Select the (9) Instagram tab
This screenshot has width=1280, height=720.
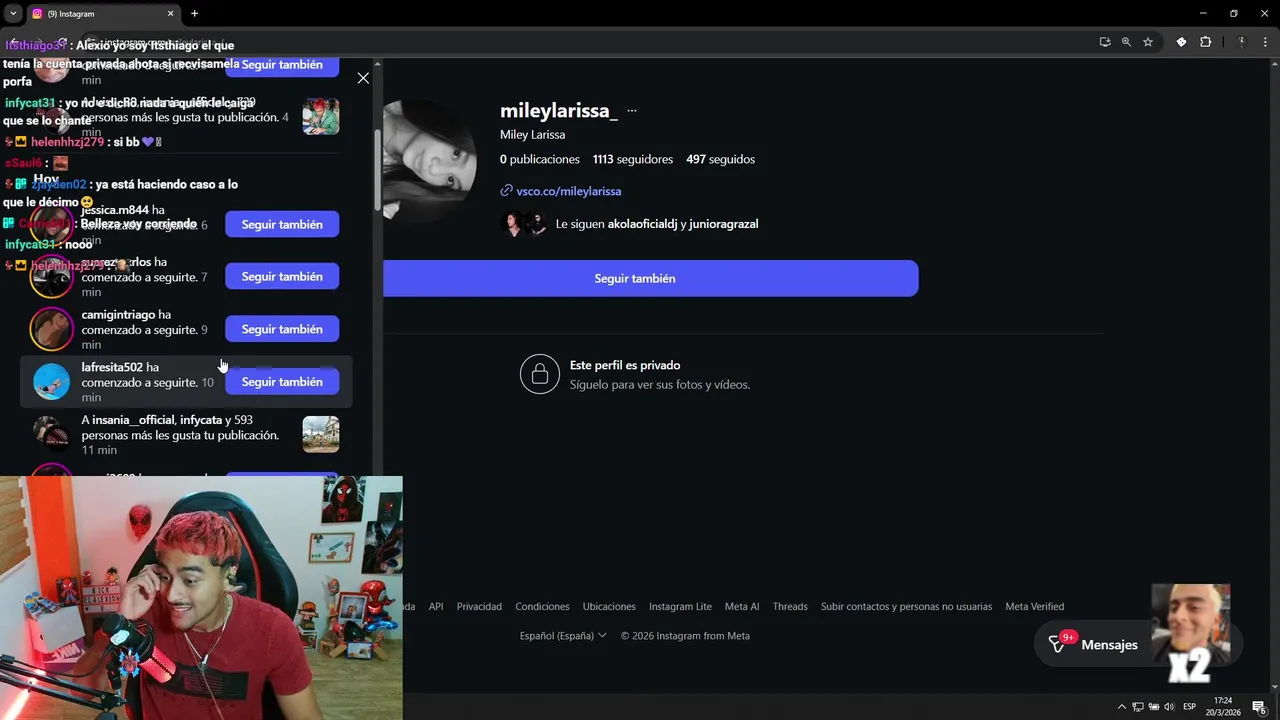102,14
